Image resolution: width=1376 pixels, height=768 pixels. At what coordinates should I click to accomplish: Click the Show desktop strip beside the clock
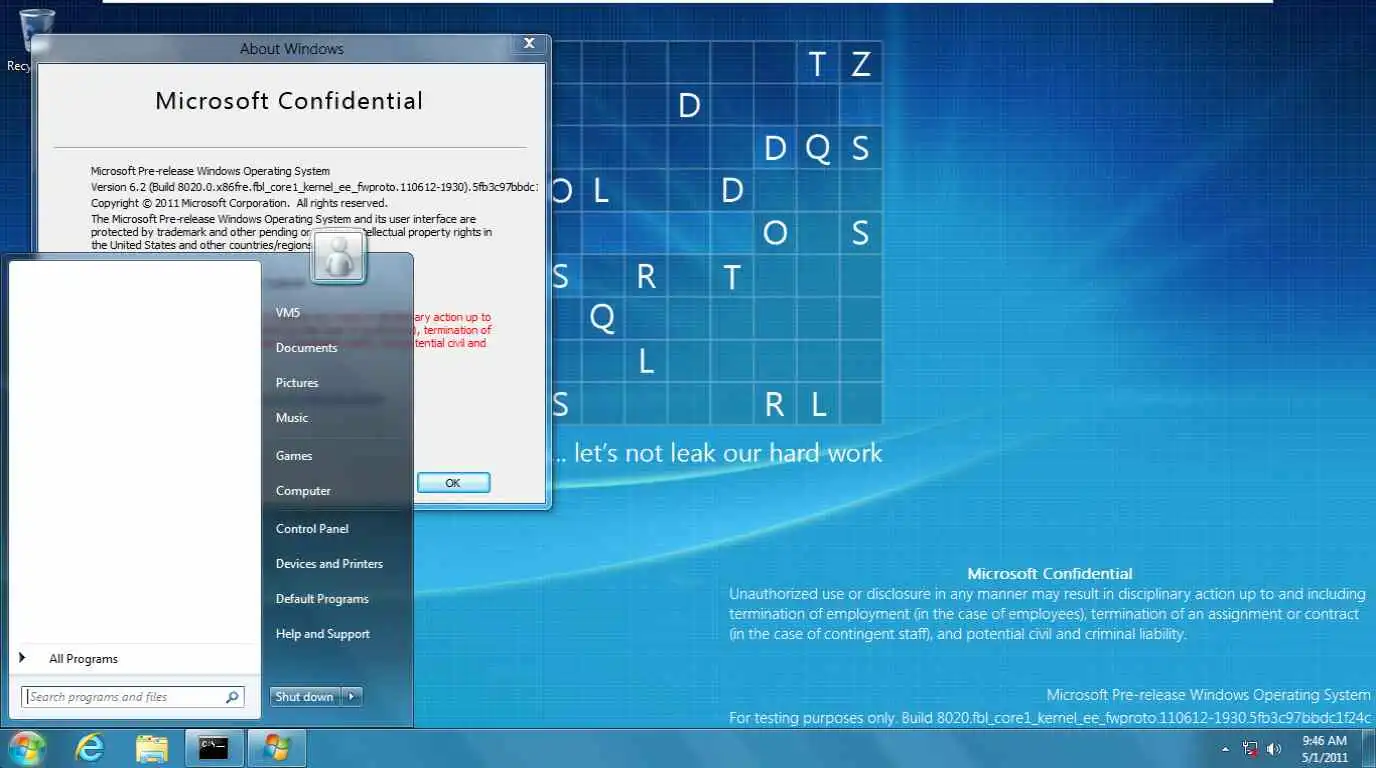(x=1369, y=748)
